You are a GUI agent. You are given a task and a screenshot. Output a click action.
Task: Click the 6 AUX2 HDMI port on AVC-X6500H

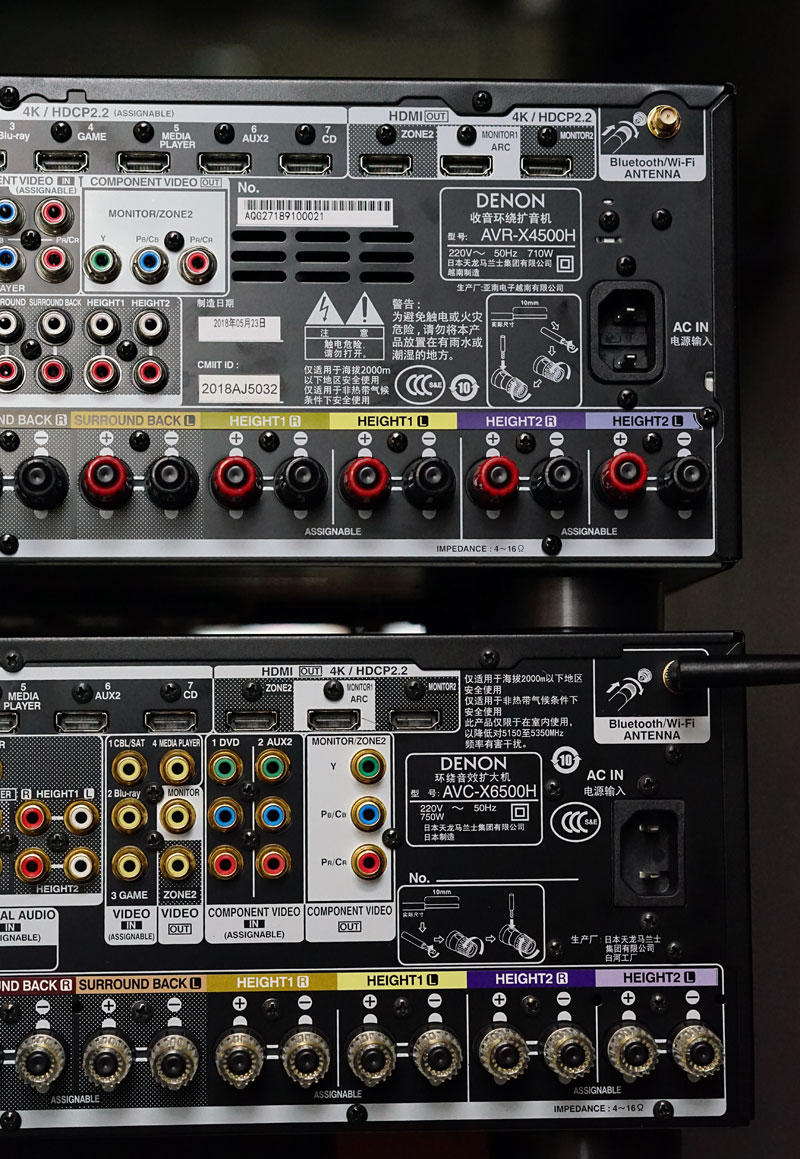[x=81, y=721]
